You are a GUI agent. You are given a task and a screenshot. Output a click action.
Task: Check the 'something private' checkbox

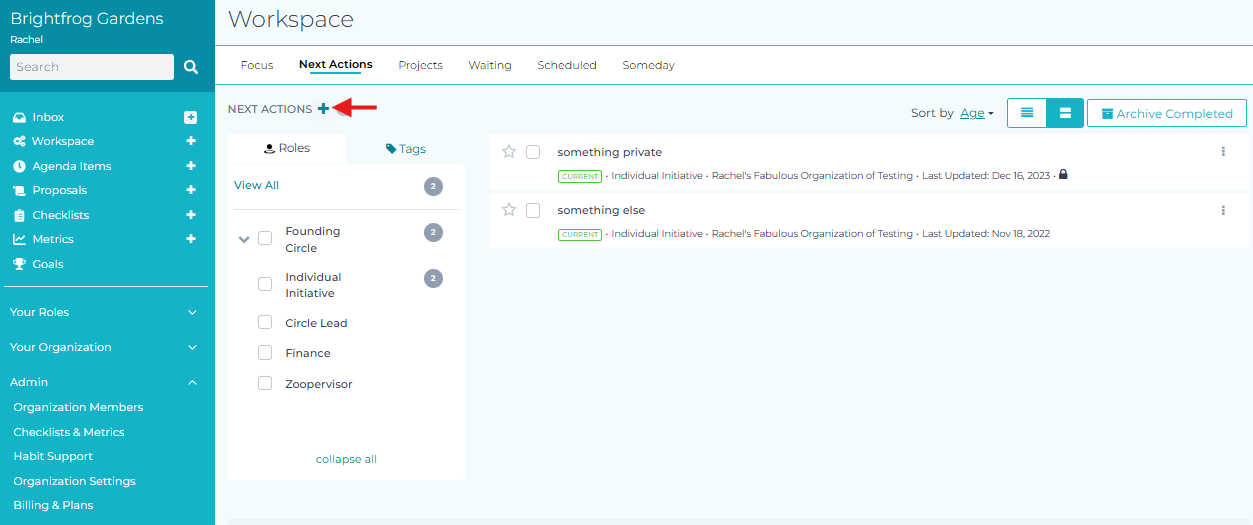click(x=533, y=152)
